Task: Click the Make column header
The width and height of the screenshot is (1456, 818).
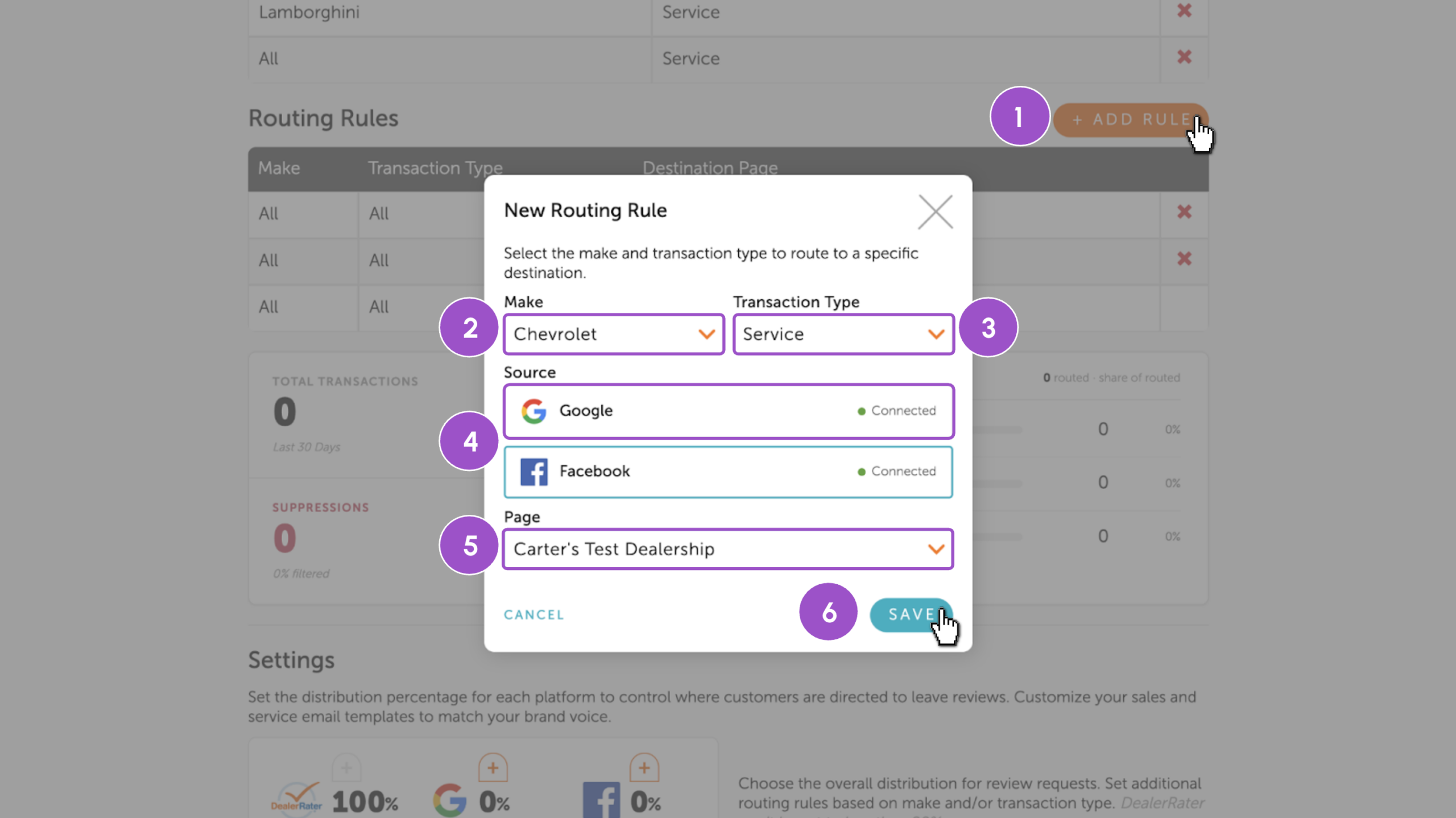Action: point(279,168)
